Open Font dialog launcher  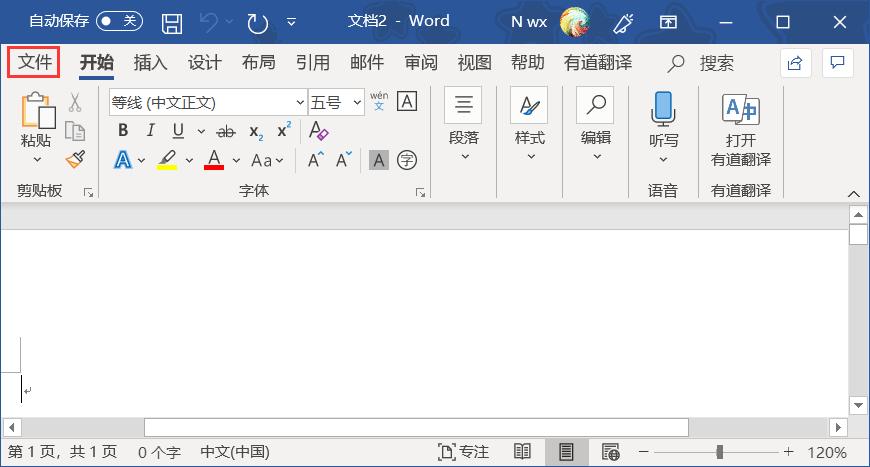[421, 192]
